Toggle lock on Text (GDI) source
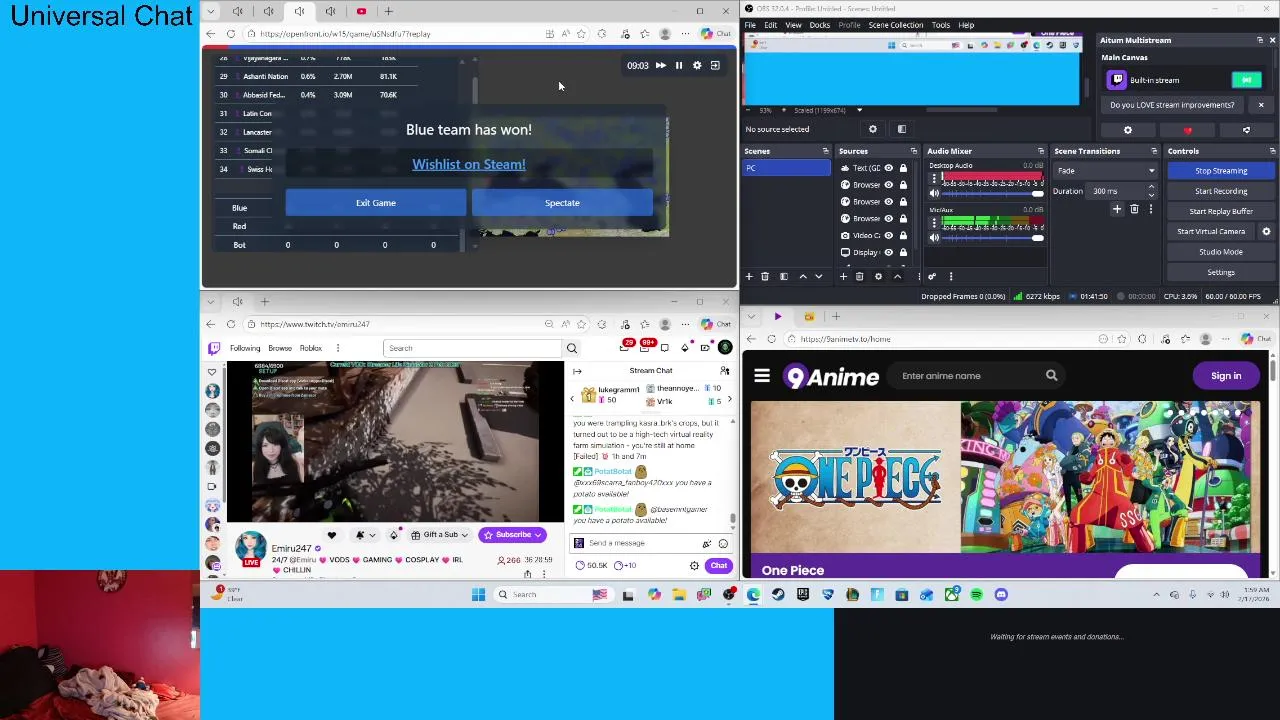The width and height of the screenshot is (1280, 720). click(903, 168)
